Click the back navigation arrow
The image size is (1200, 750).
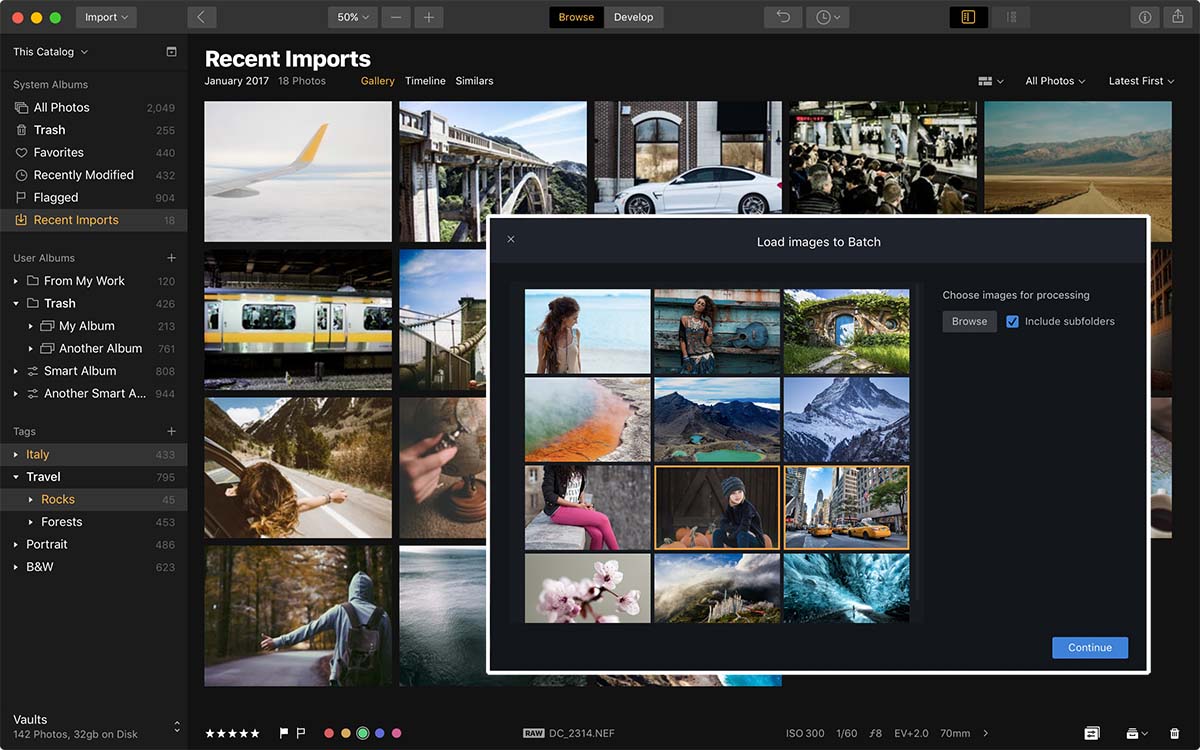pos(201,17)
